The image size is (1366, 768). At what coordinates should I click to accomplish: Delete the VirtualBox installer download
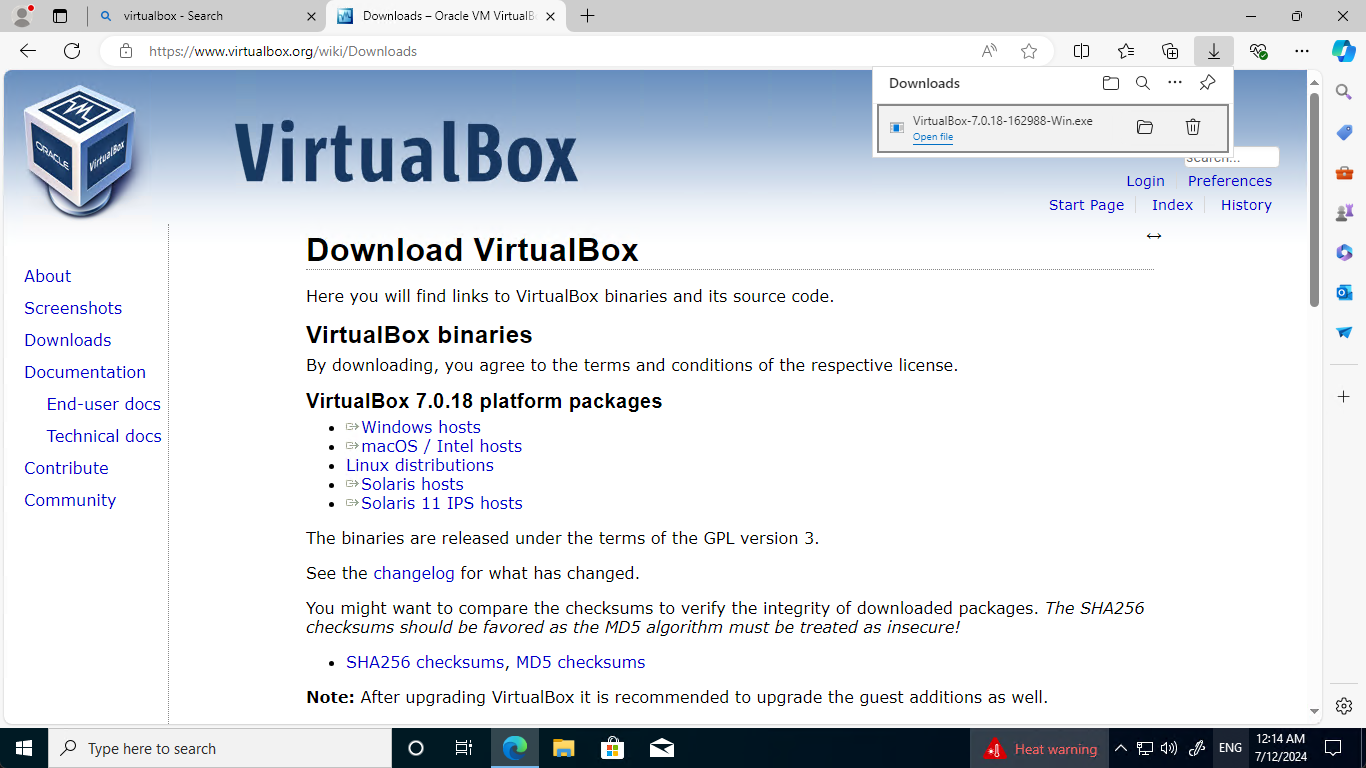click(1193, 127)
